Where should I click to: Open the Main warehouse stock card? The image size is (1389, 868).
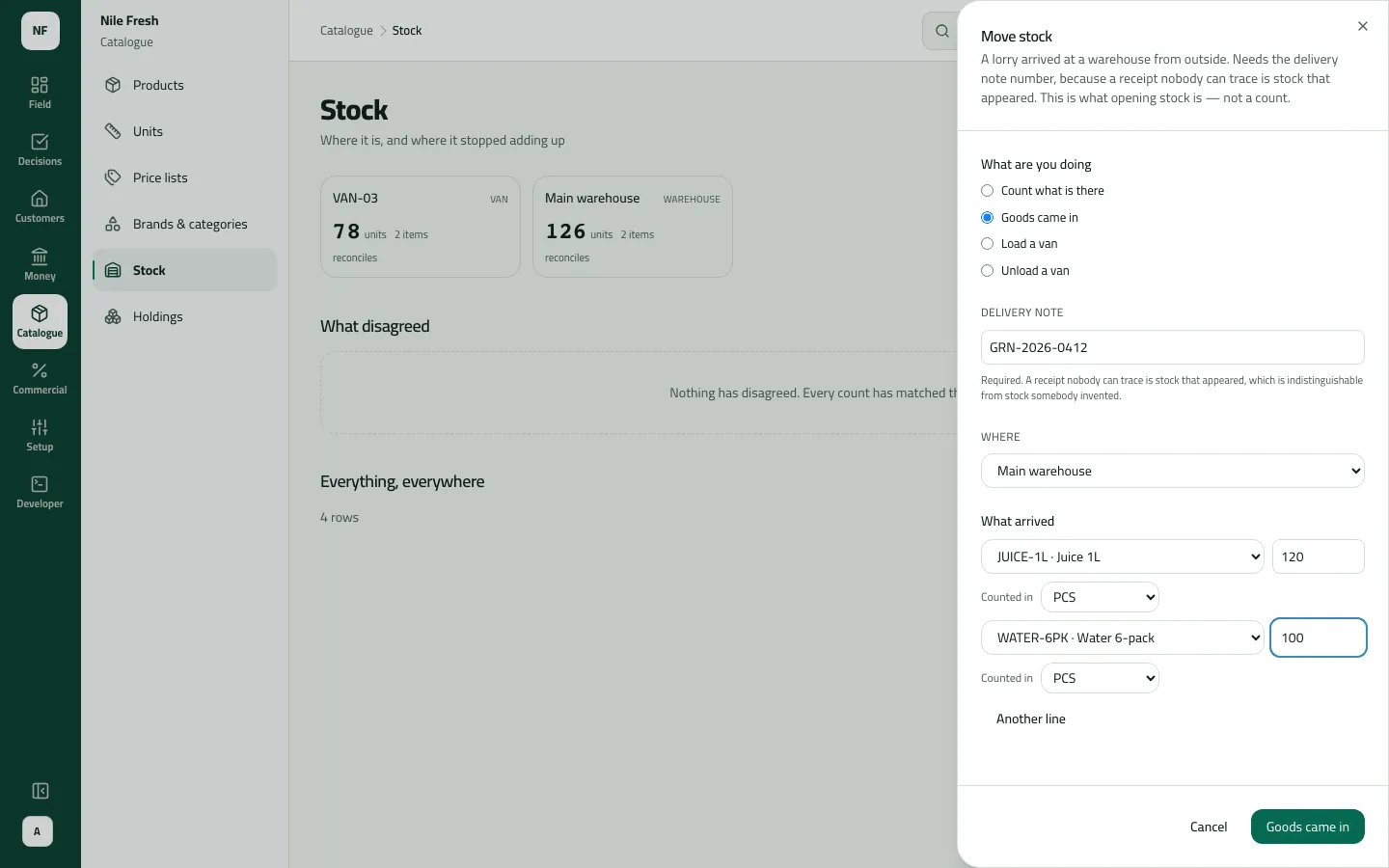point(633,227)
